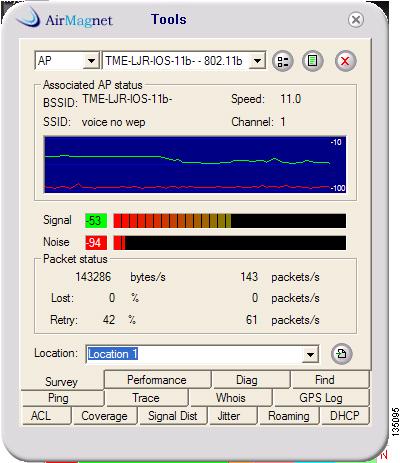The height and width of the screenshot is (463, 400).
Task: Click the green document log icon
Action: pos(312,61)
